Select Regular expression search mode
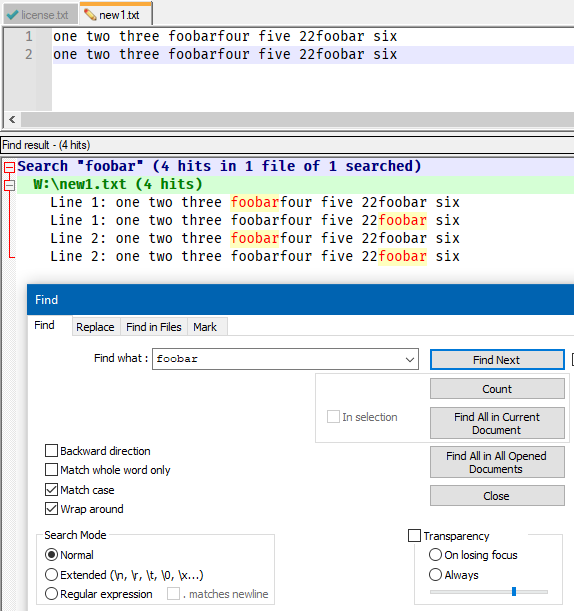Image resolution: width=574 pixels, height=611 pixels. click(51, 594)
